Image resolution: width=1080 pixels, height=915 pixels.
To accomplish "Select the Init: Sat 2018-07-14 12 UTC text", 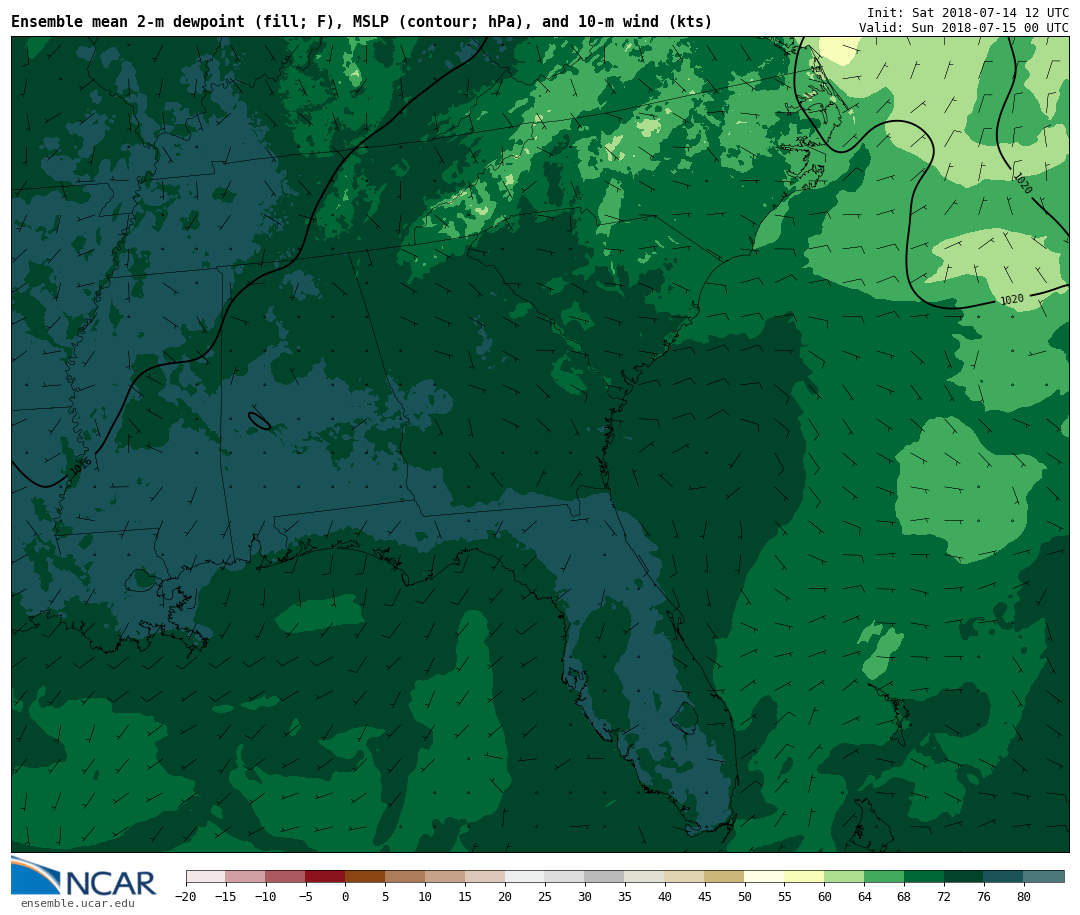I will (x=967, y=12).
